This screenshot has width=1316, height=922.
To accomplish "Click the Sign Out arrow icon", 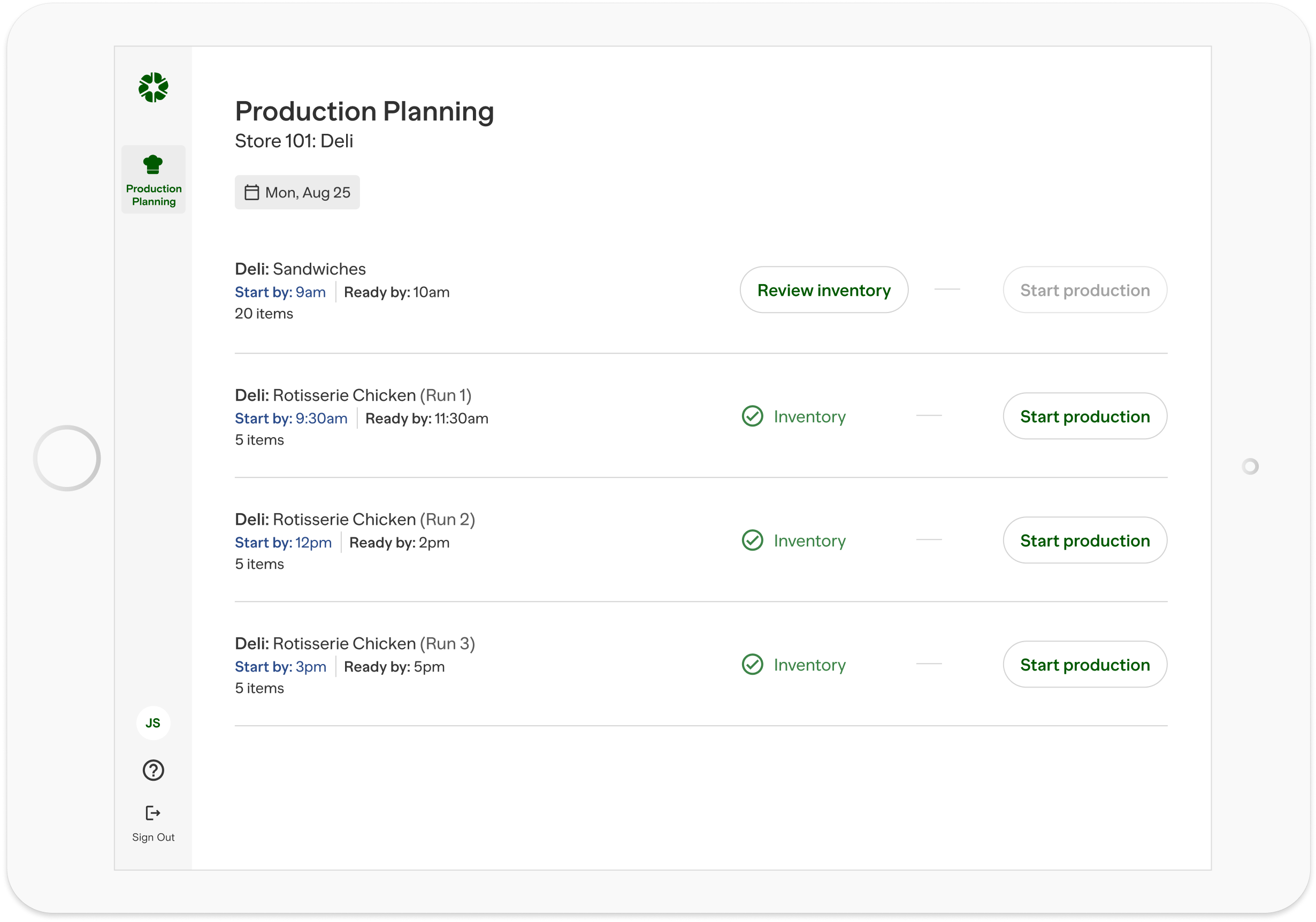I will click(153, 813).
